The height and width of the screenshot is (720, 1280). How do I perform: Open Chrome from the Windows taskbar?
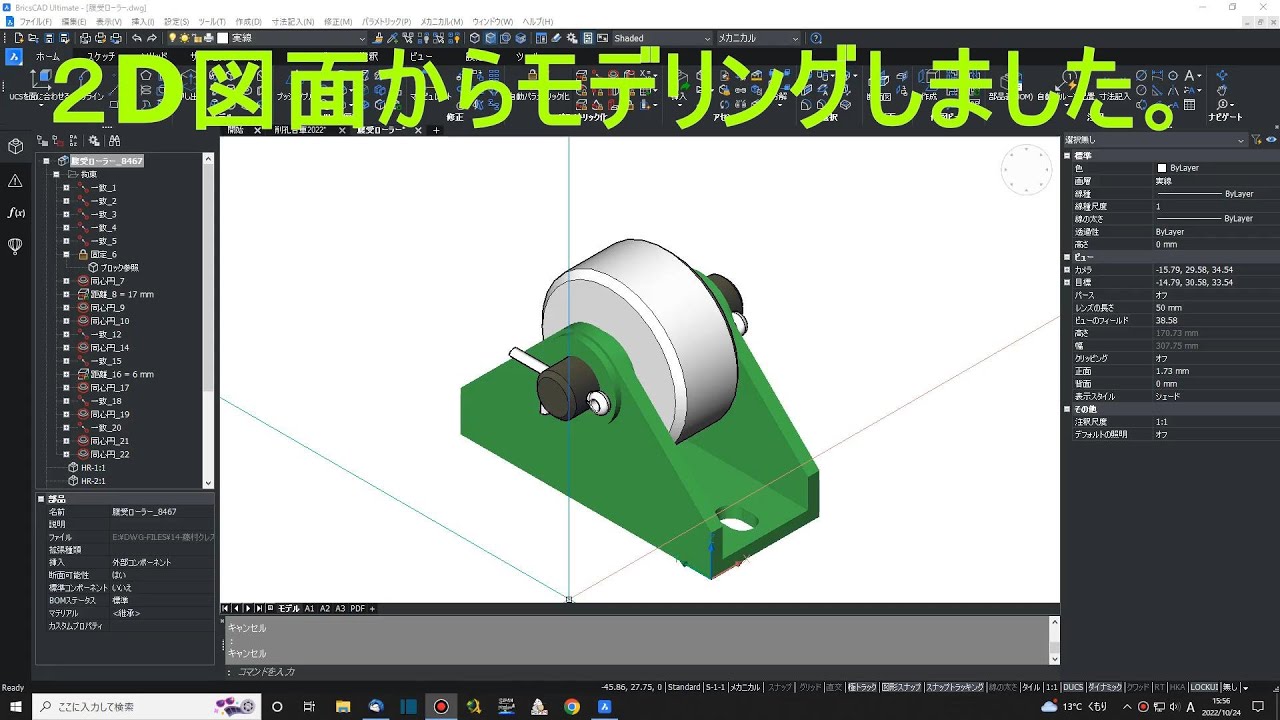point(571,706)
